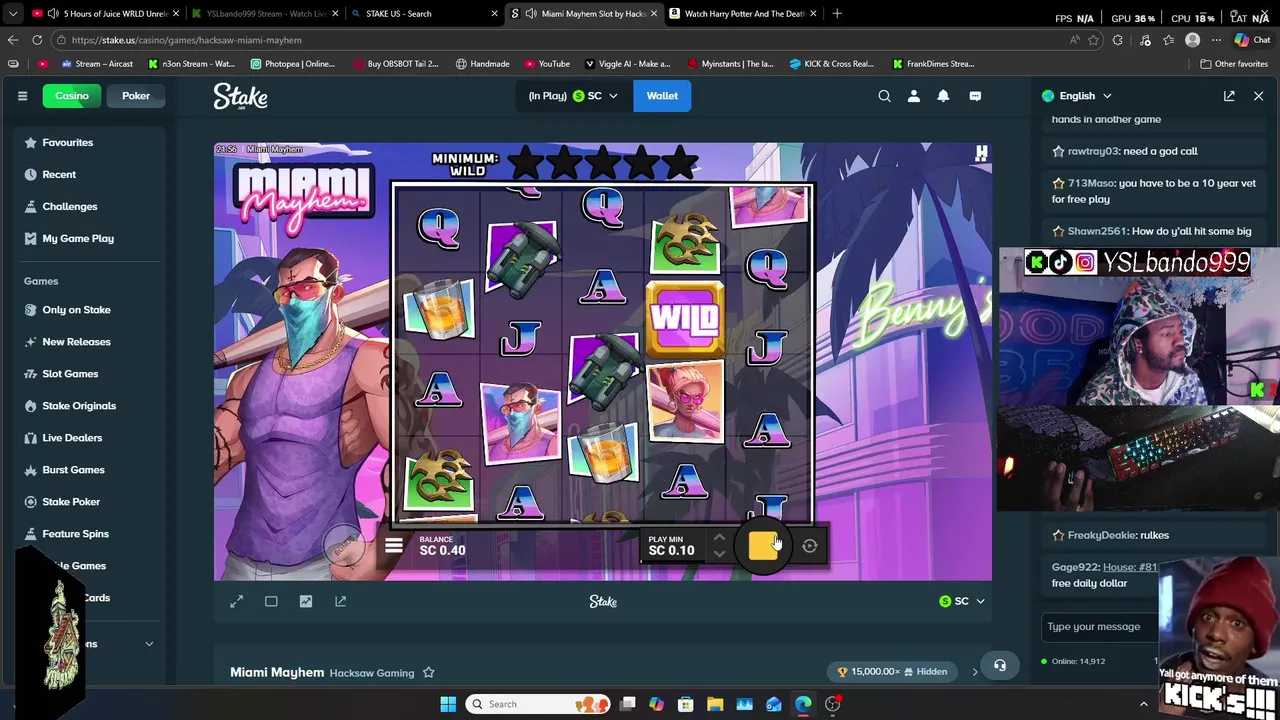Open the notifications bell
The height and width of the screenshot is (720, 1280).
[x=943, y=96]
